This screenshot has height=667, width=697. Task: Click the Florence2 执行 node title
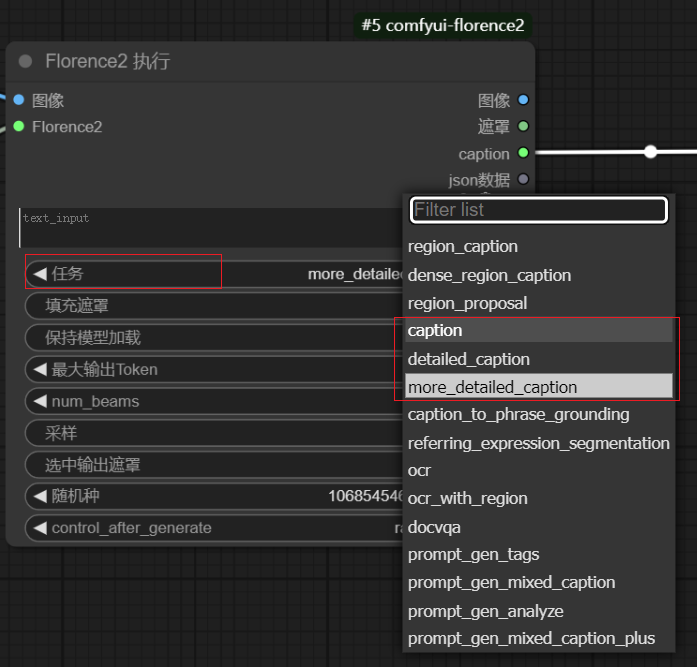pyautogui.click(x=108, y=61)
